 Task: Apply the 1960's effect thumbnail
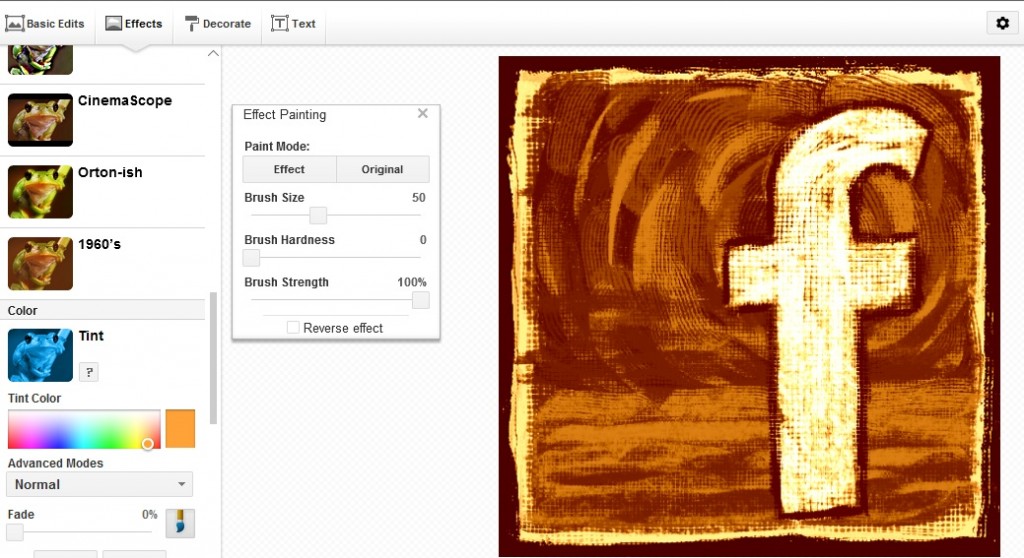point(40,263)
